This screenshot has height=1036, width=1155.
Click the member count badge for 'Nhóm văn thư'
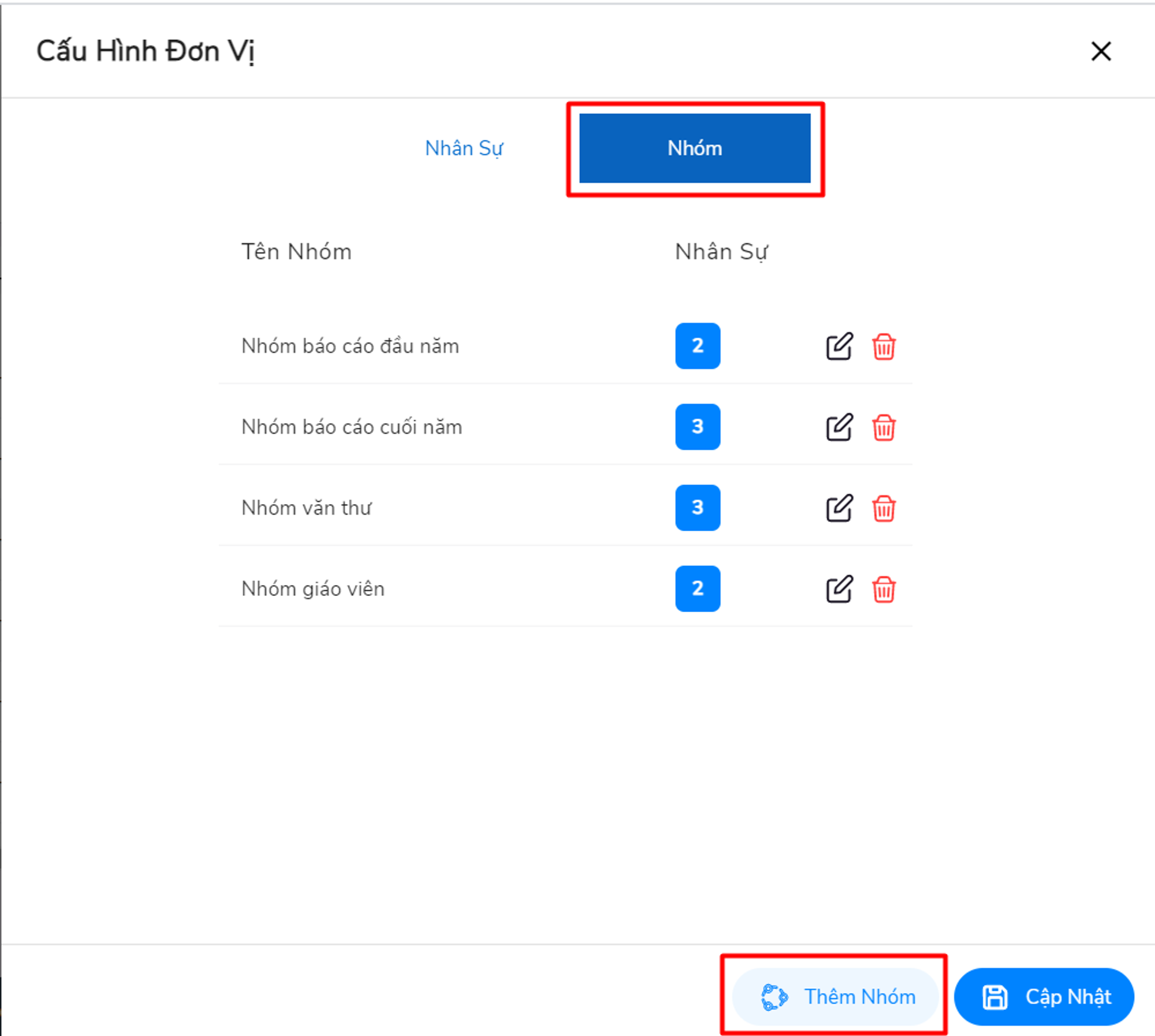click(698, 508)
